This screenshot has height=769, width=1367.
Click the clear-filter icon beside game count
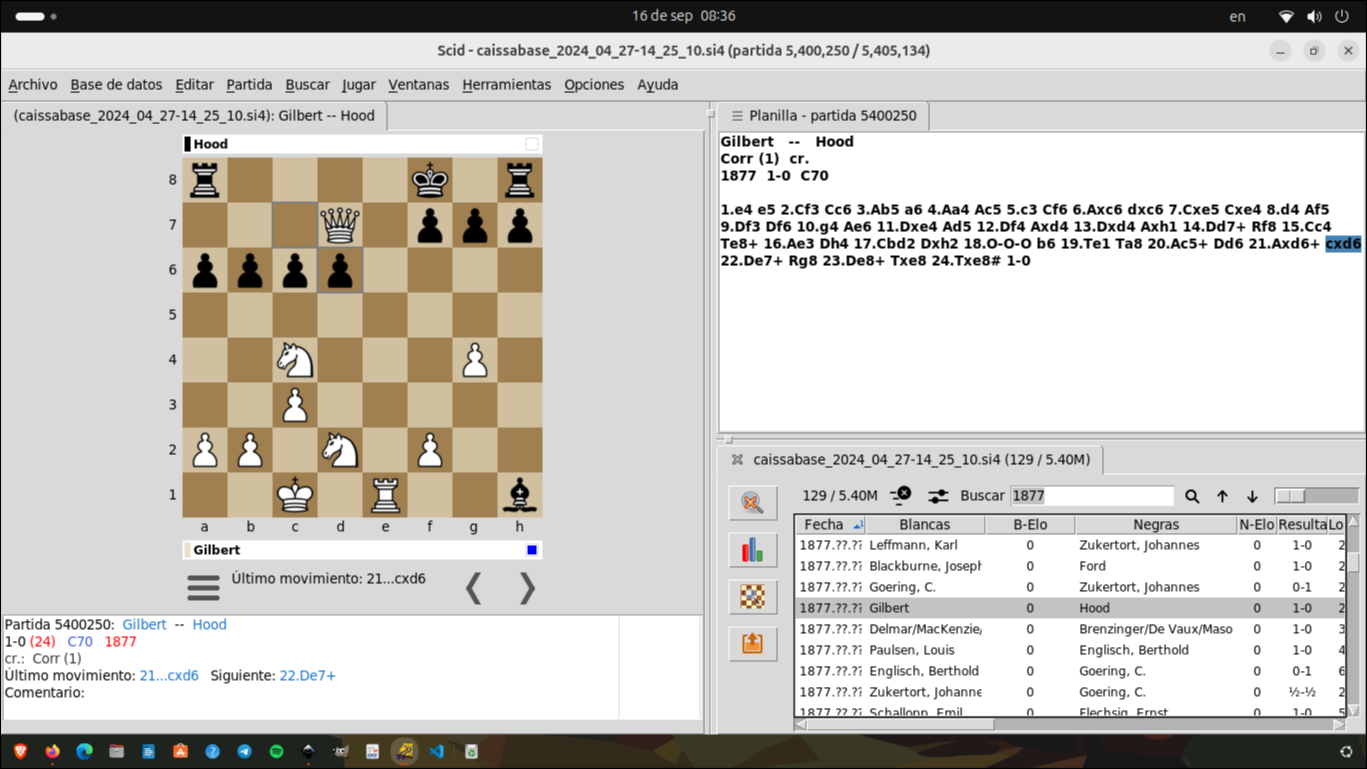tap(901, 495)
